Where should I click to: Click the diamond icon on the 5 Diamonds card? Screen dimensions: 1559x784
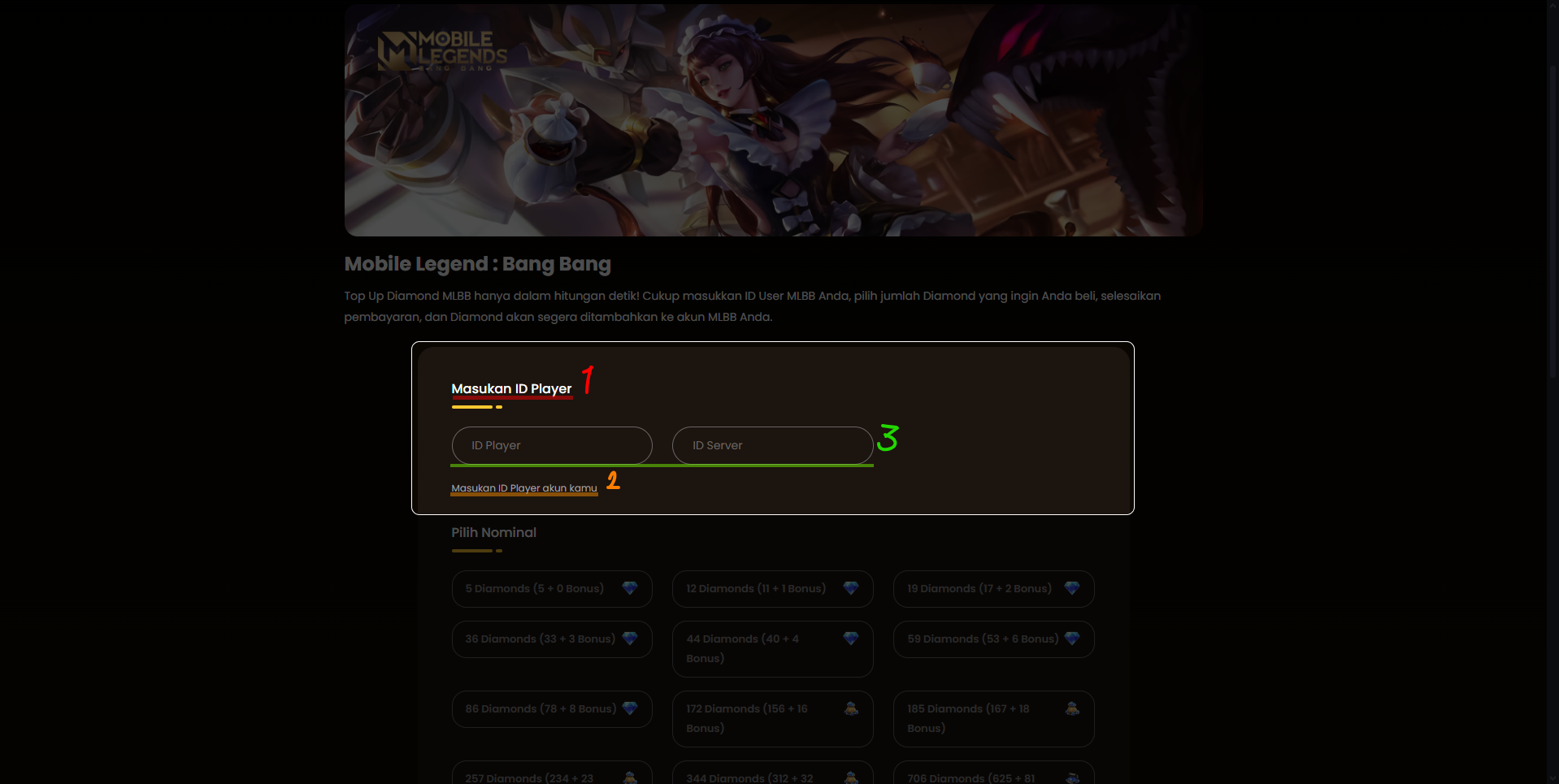point(630,588)
